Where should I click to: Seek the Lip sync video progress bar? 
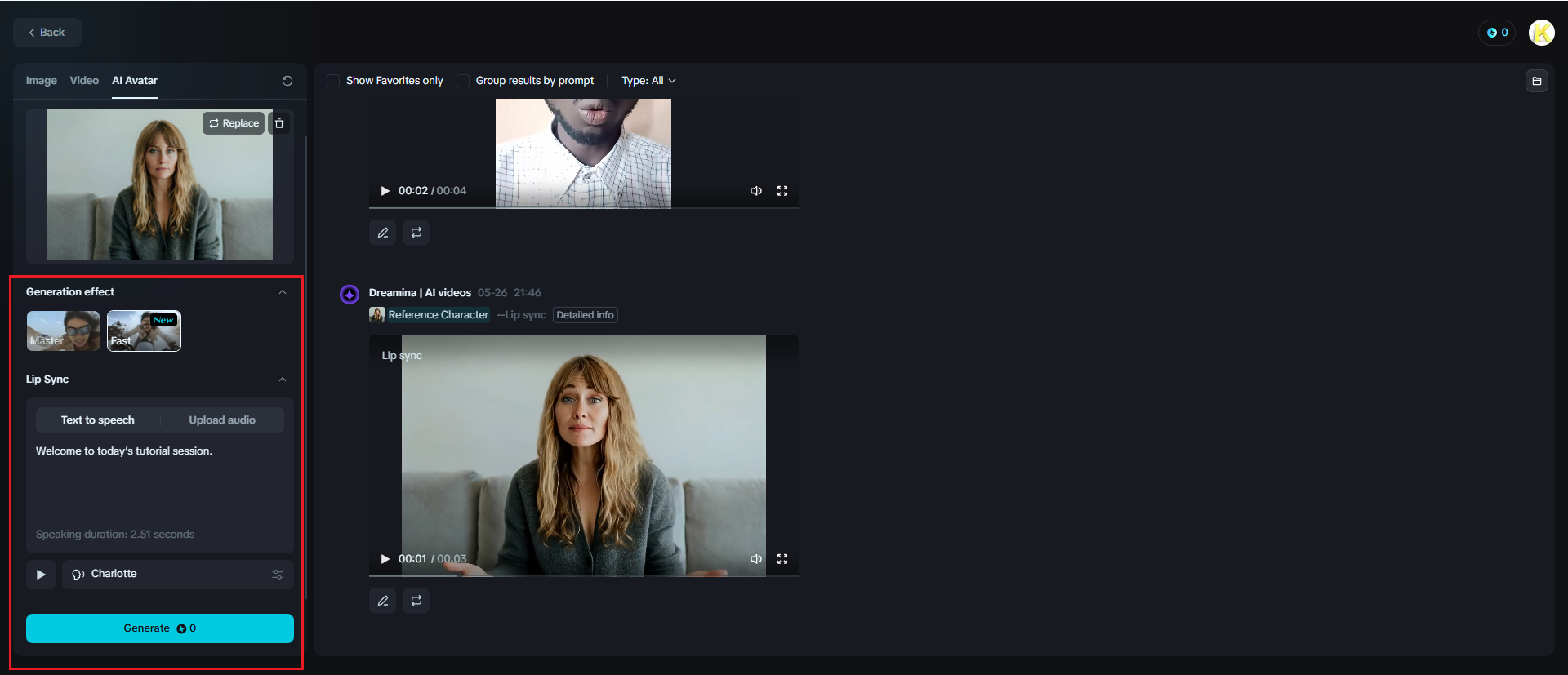[584, 575]
